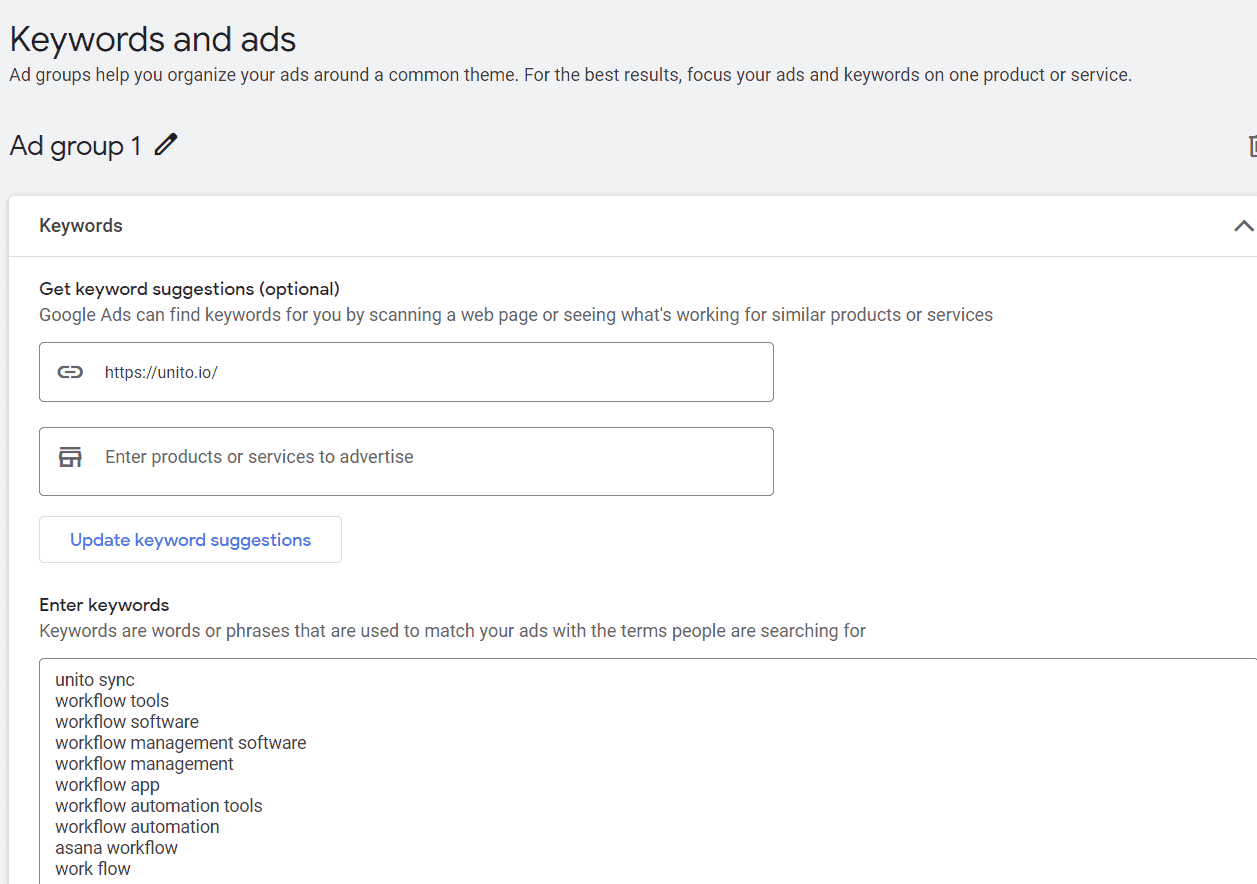1257x884 pixels.
Task: Click the 'workflow app' keyword line
Action: click(107, 785)
